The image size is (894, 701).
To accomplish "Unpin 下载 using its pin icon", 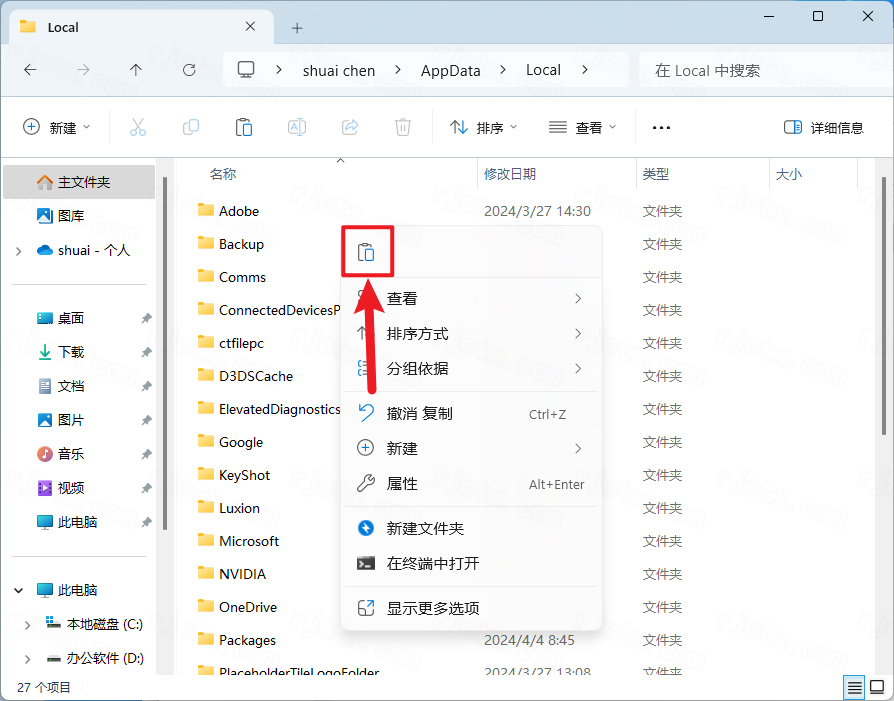I will coord(147,352).
